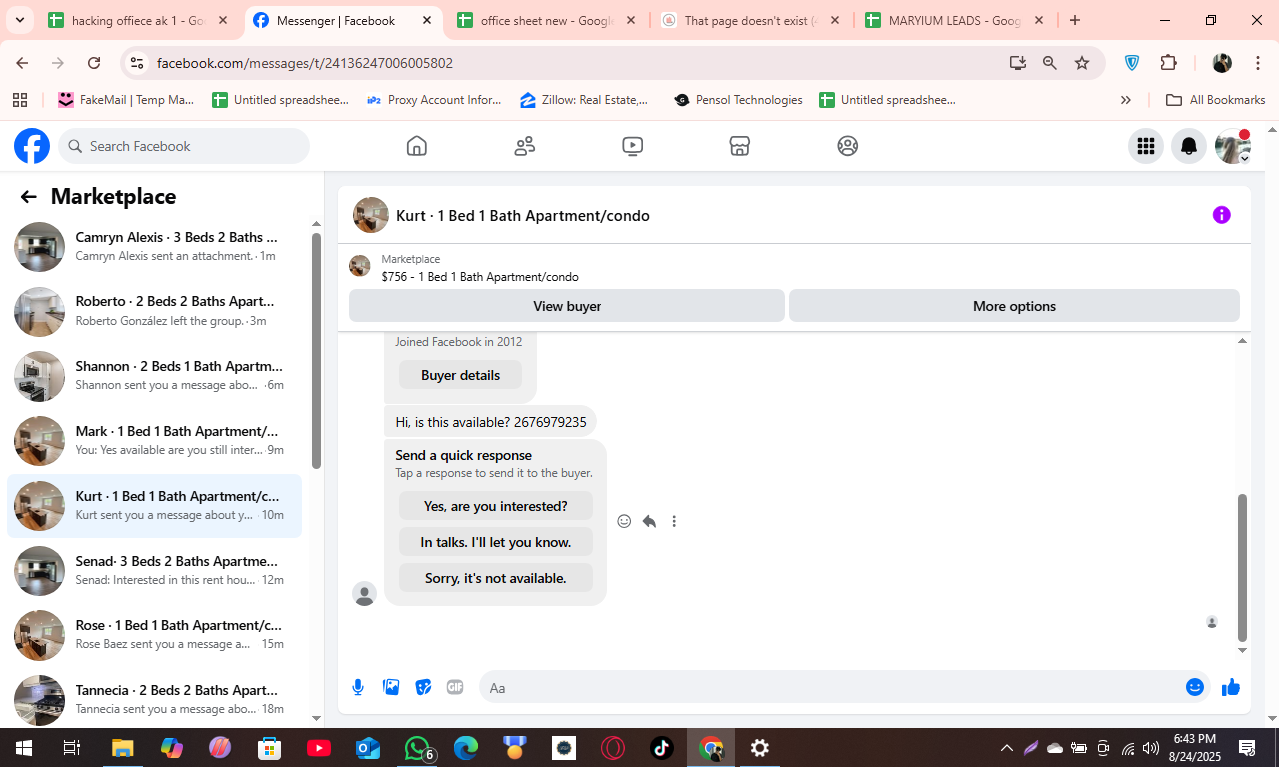Go to the Home feed icon
The height and width of the screenshot is (767, 1279).
click(x=417, y=146)
